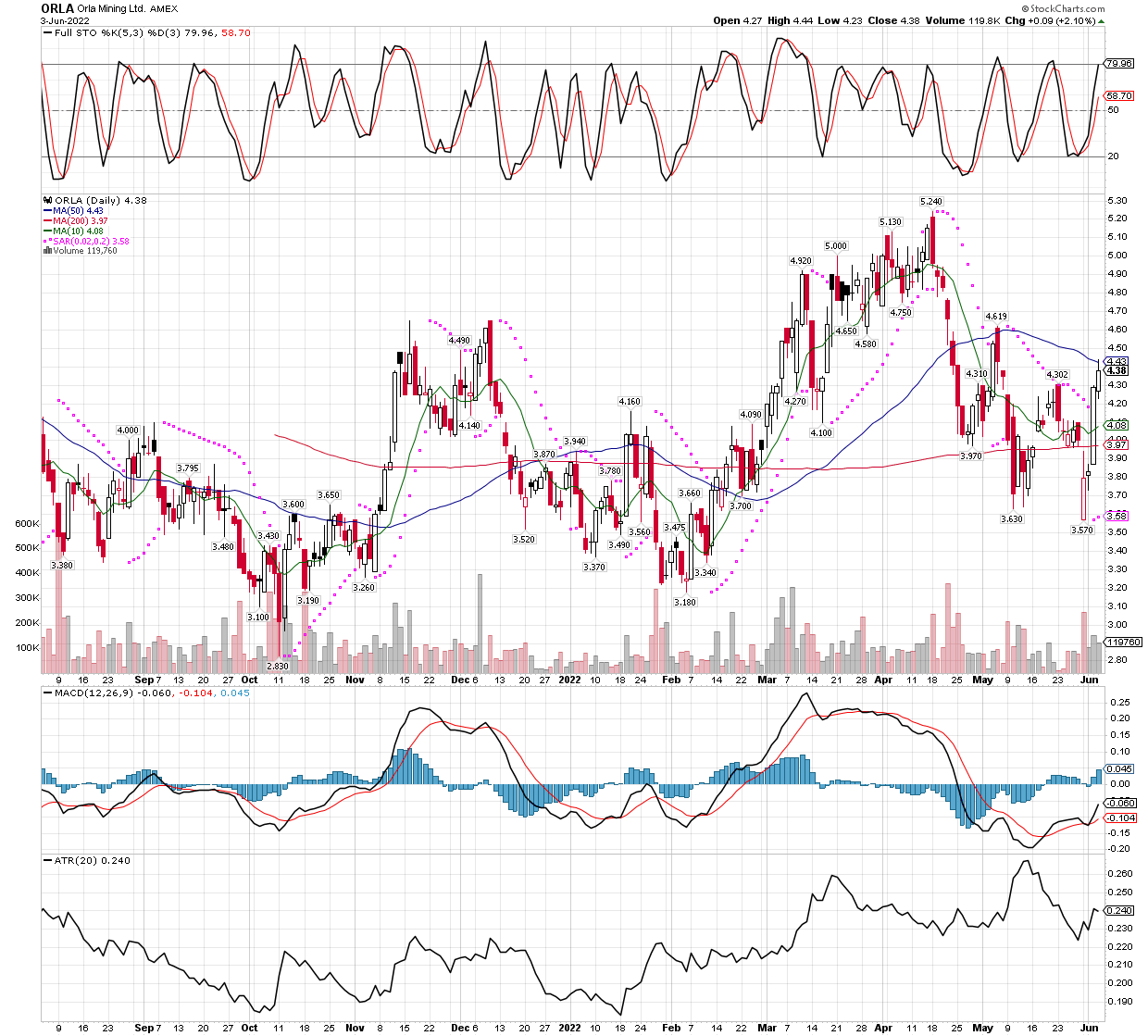Click the green 4.08 price axis tag

(1117, 426)
